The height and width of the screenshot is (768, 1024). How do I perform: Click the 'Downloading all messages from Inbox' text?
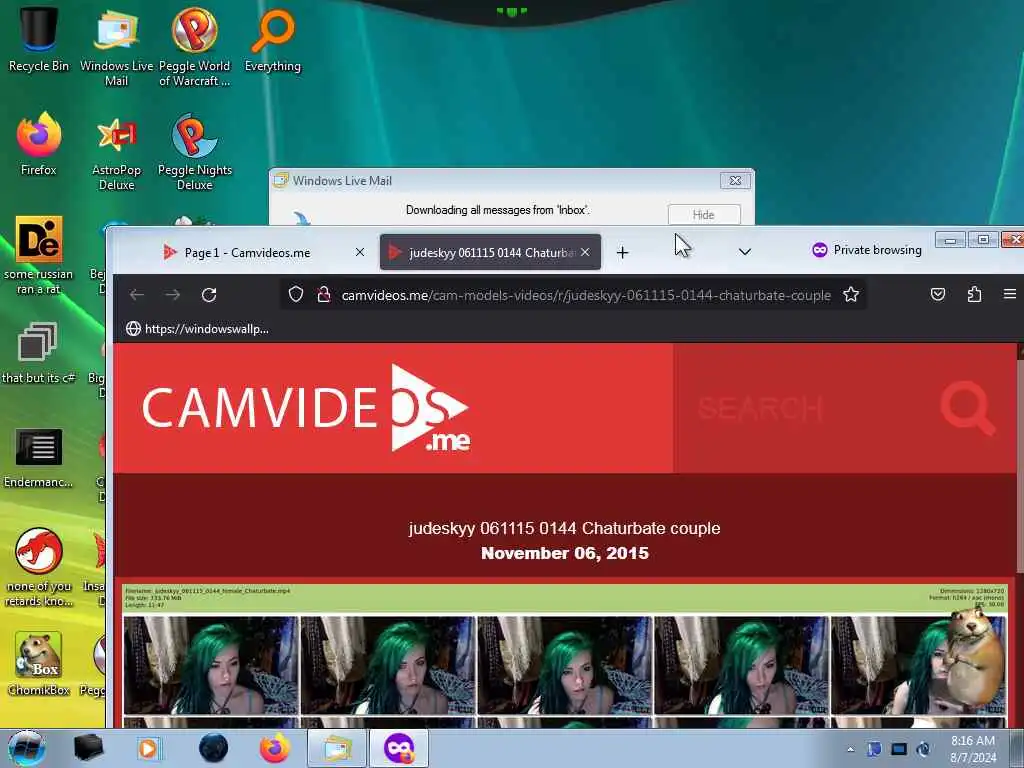point(498,210)
